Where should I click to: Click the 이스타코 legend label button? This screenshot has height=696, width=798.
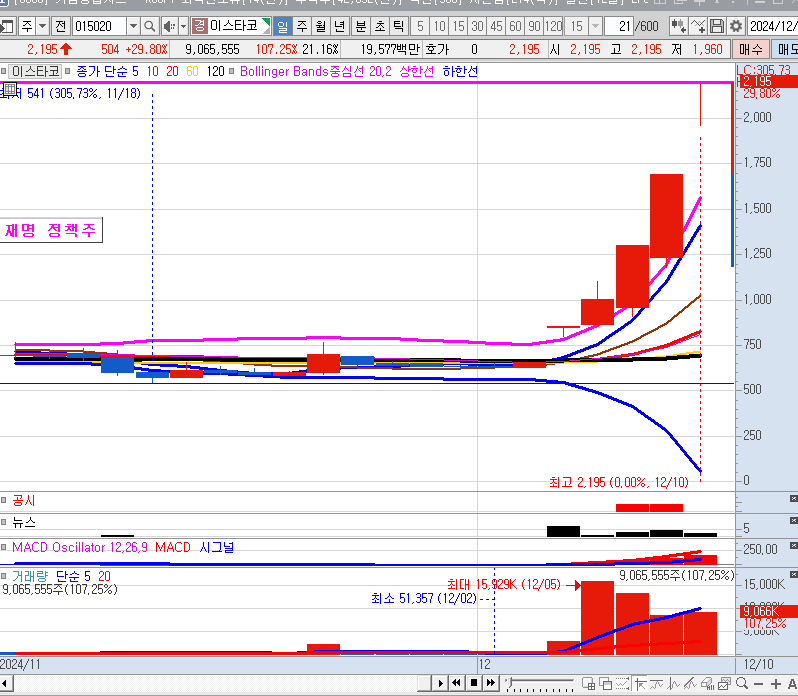(35, 71)
